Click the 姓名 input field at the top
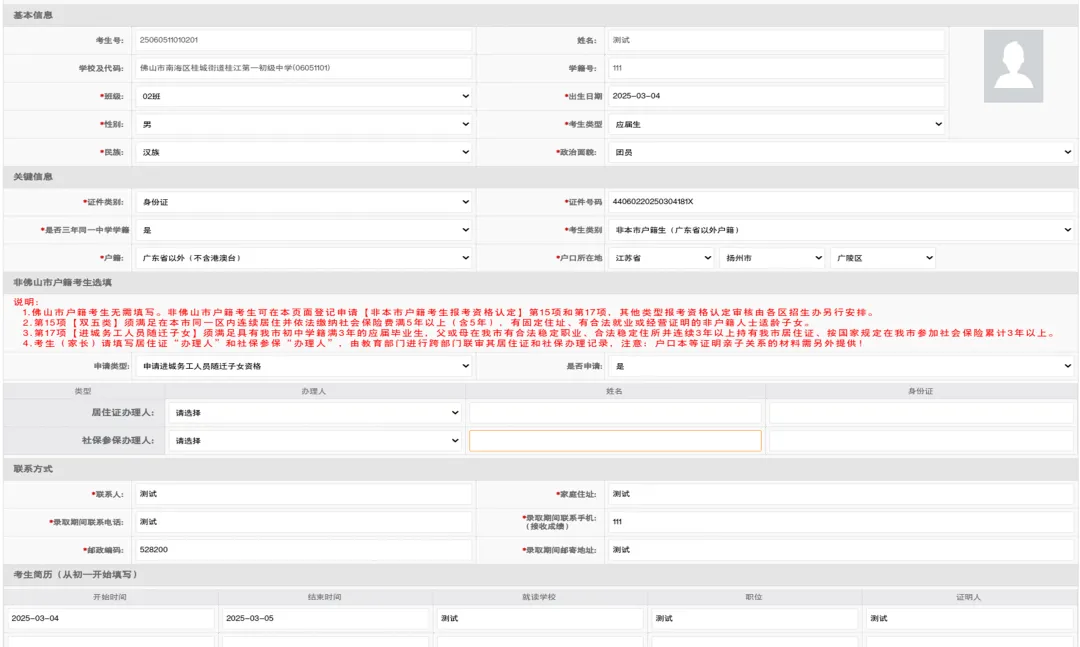1080x647 pixels. tap(777, 40)
